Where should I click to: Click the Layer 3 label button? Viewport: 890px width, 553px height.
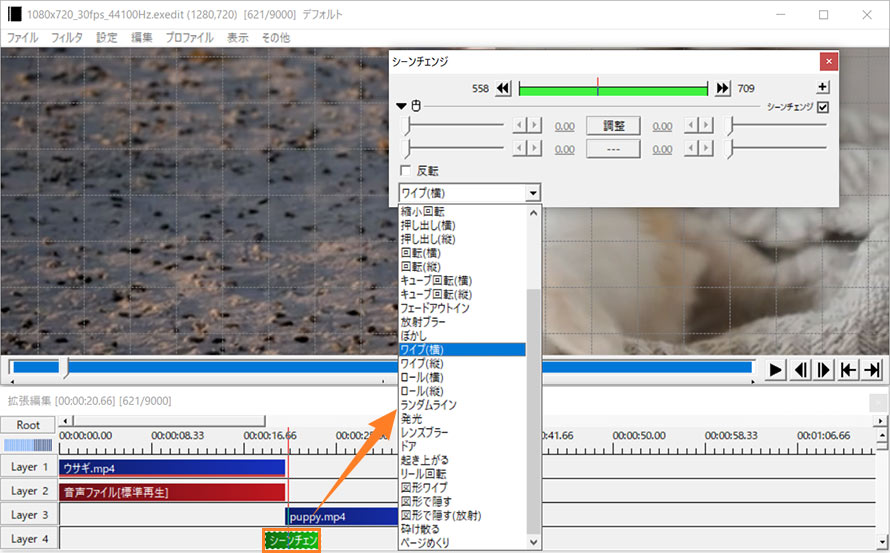(x=29, y=515)
